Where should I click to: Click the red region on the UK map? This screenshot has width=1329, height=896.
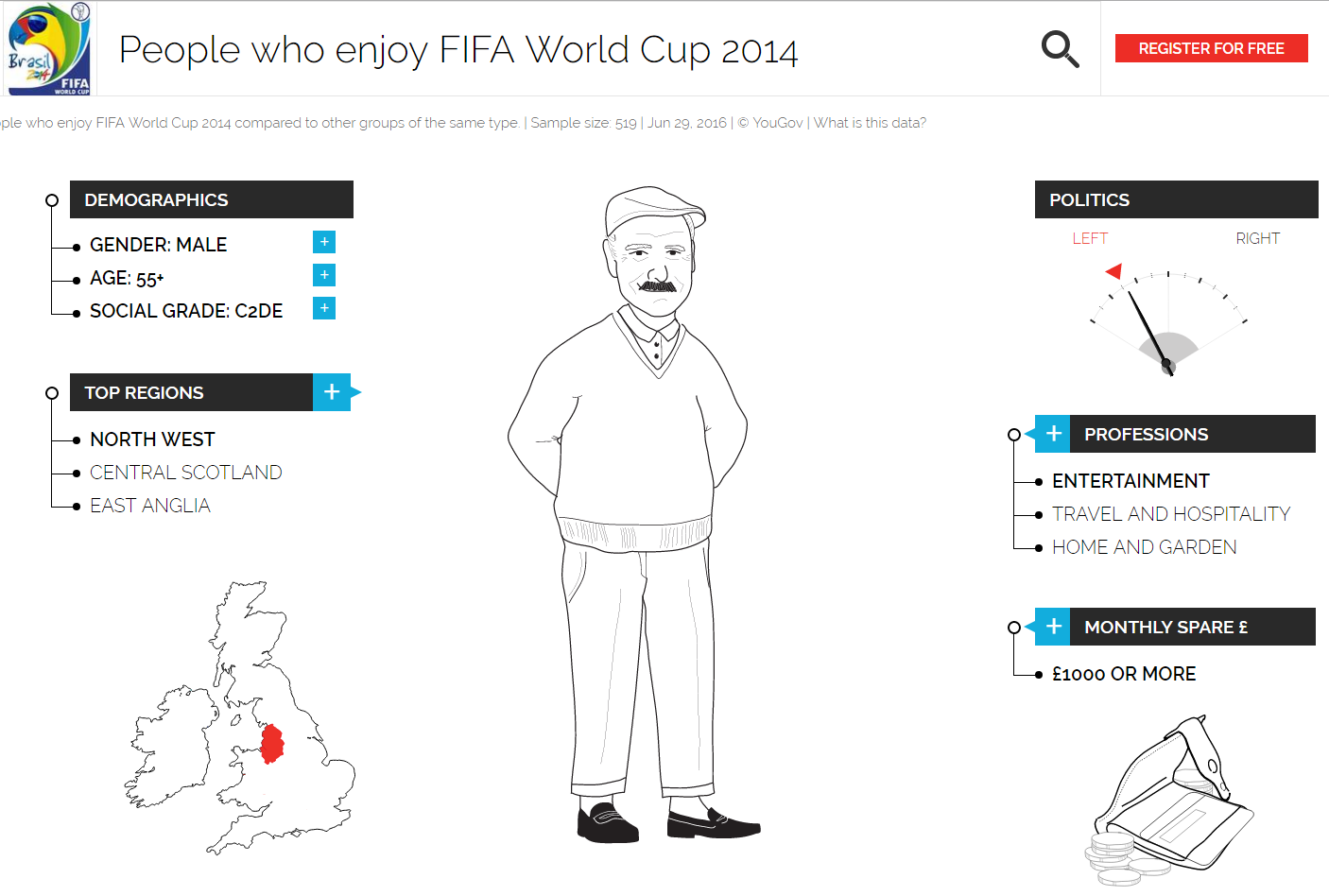click(x=272, y=744)
